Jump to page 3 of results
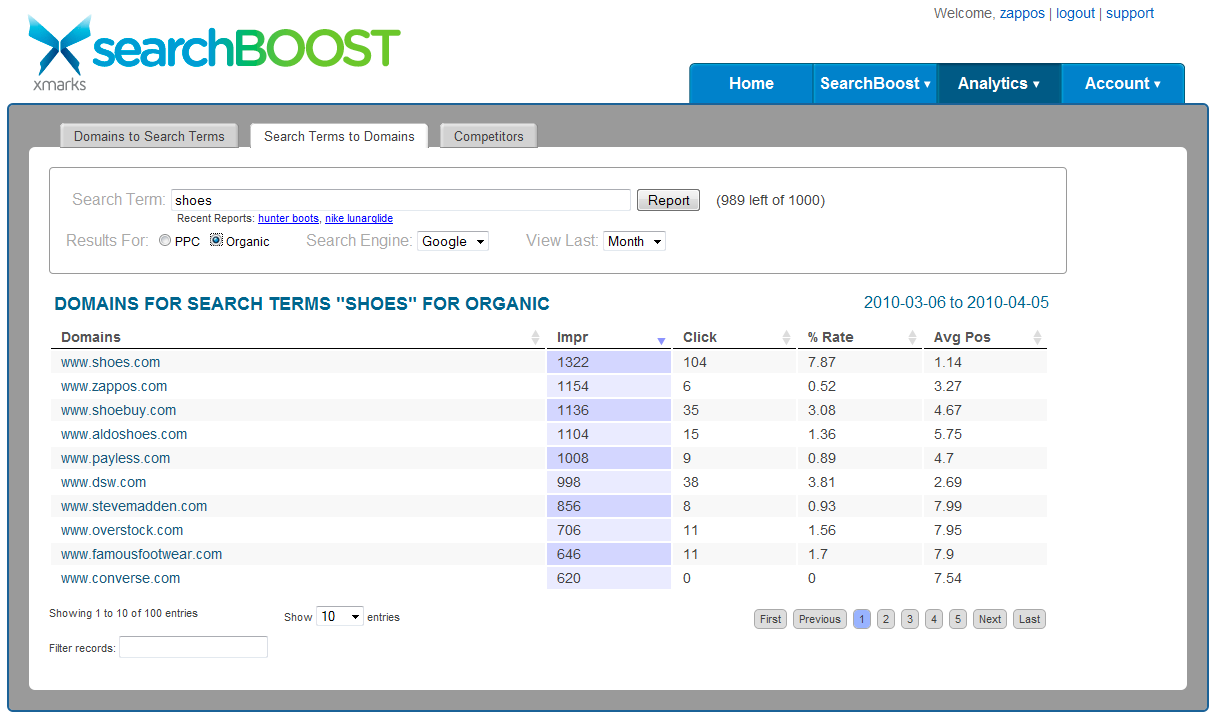Screen dimensions: 1219x719 click(x=909, y=619)
